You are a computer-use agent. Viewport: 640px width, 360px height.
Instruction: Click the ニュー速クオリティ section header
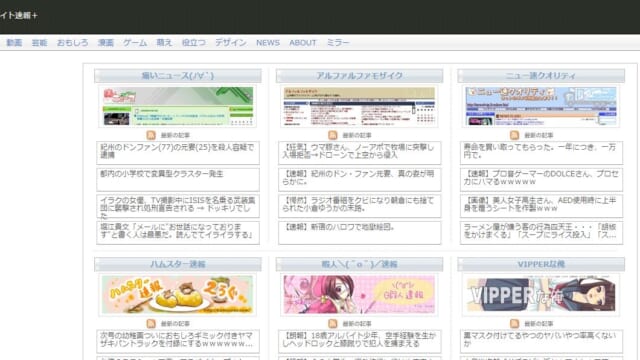[x=541, y=76]
